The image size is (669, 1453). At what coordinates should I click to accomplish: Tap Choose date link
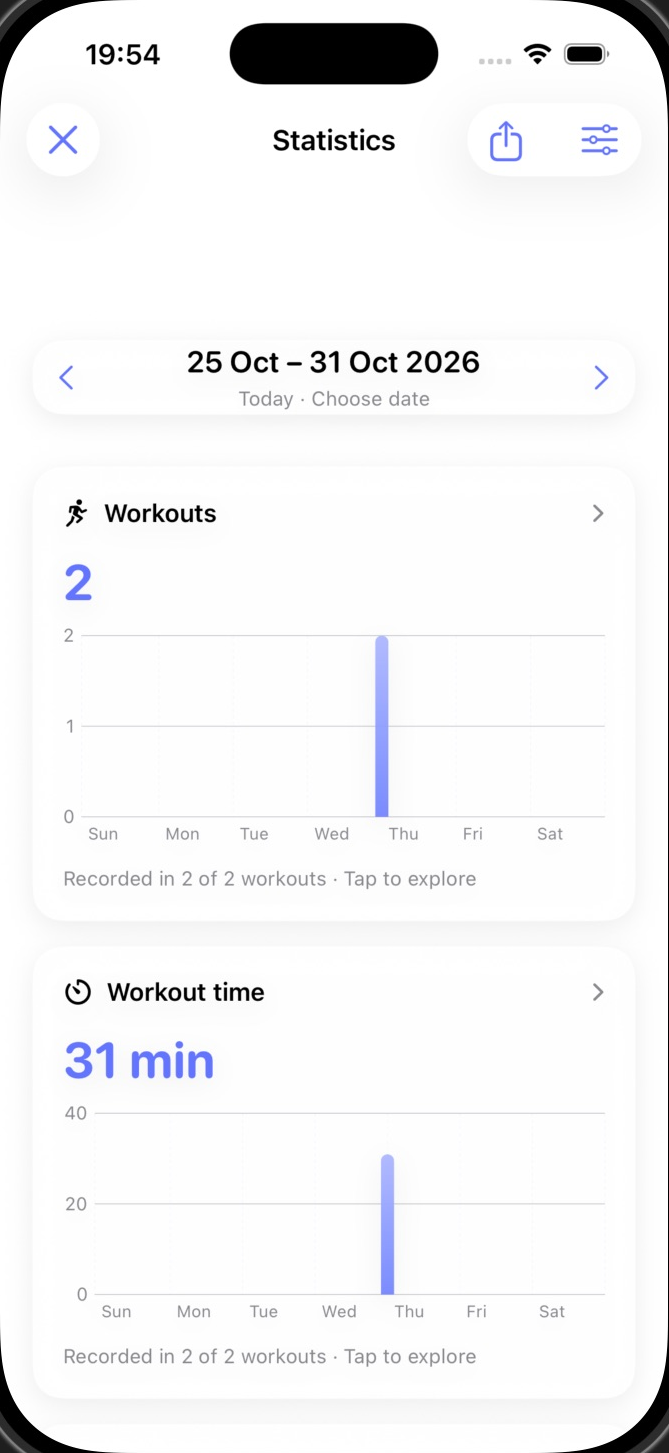371,399
